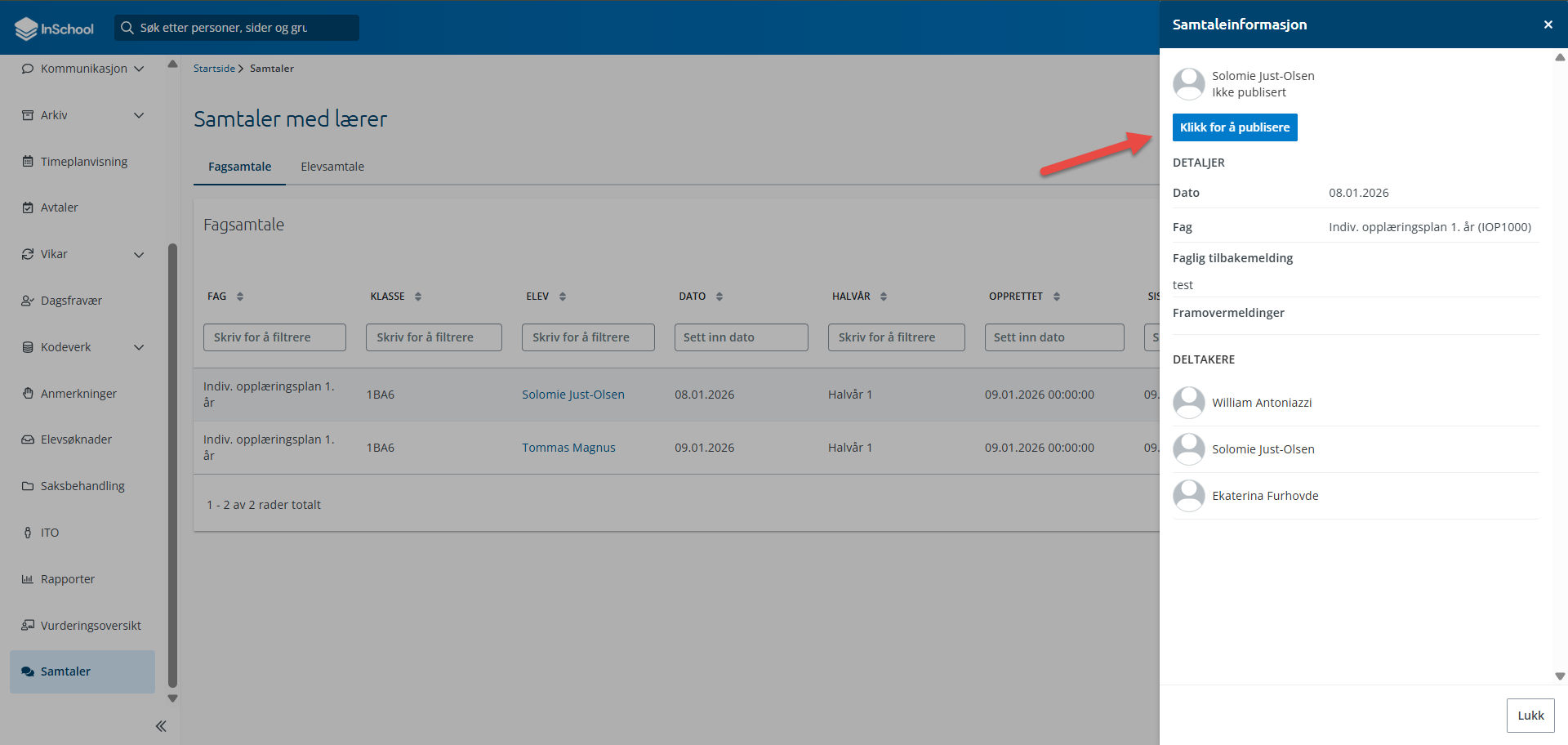Close the Samtaleinformasjon panel with X

point(1548,25)
